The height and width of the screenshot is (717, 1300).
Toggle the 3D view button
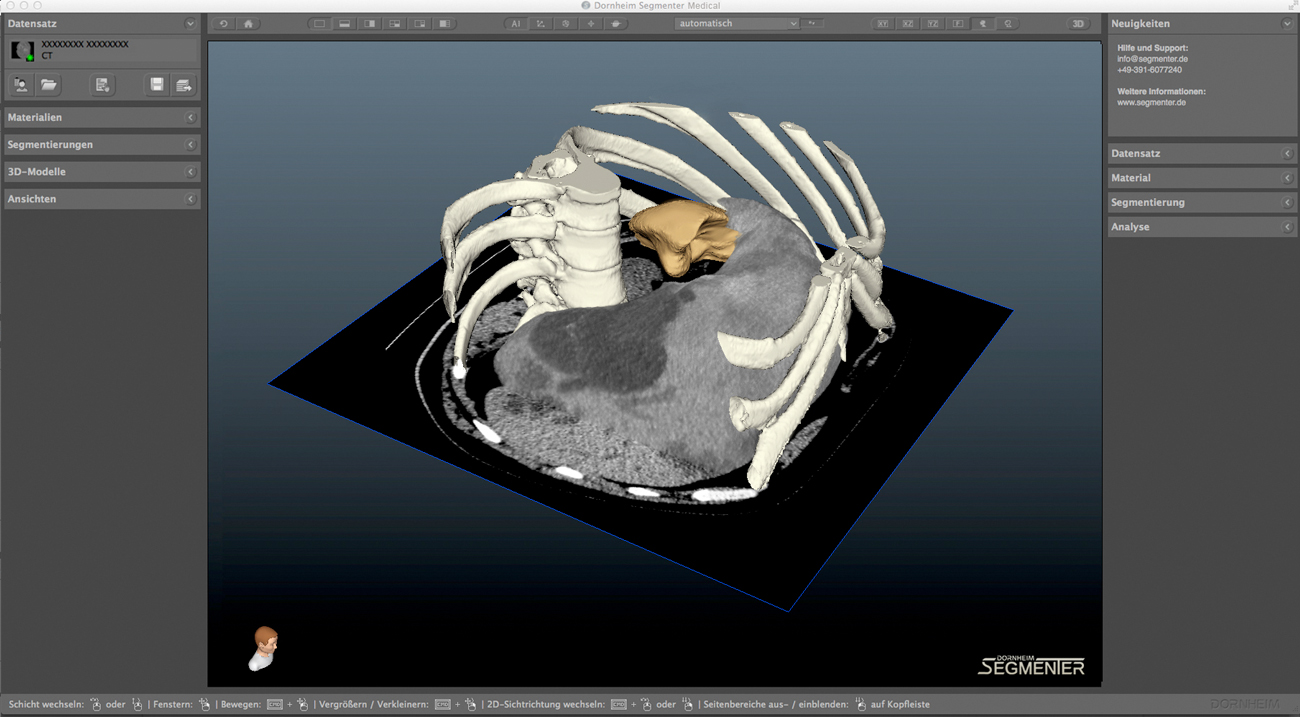click(x=1077, y=24)
